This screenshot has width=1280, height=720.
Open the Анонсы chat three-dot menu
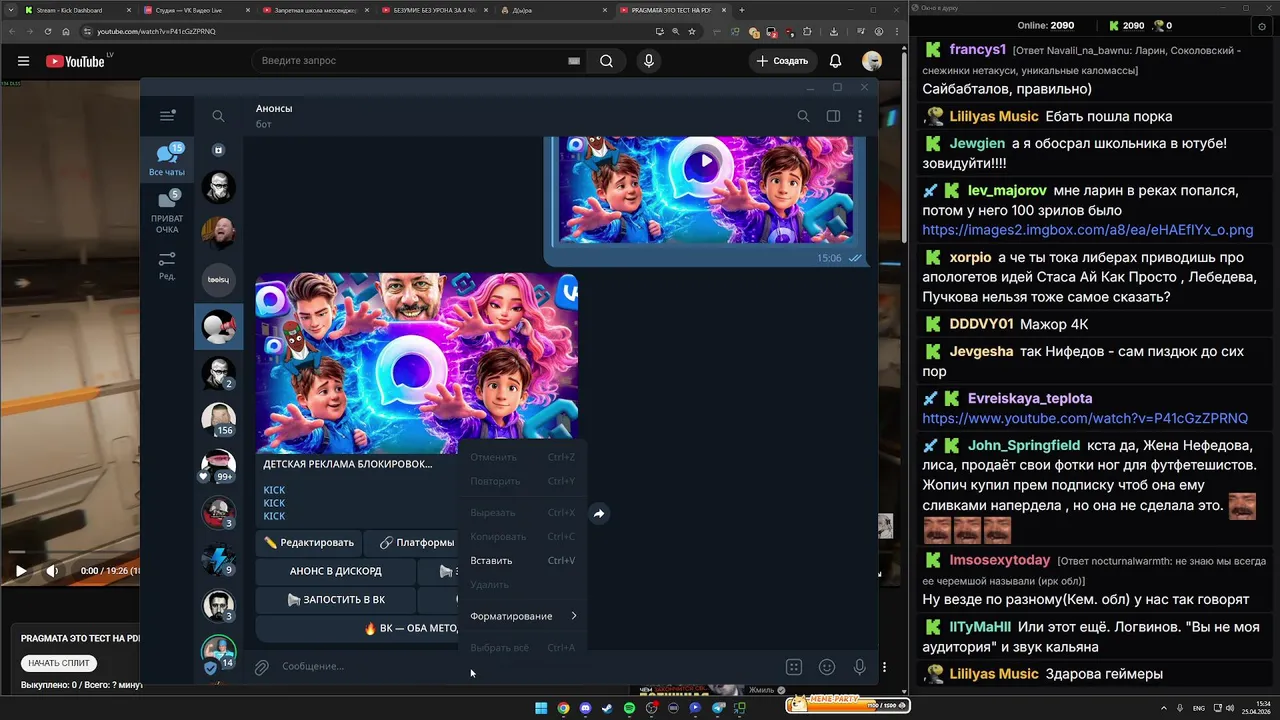(860, 116)
